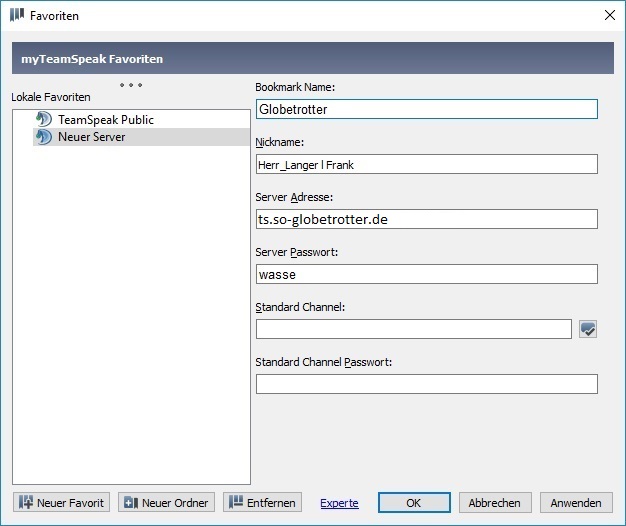Click the TeamSpeak Public server icon
This screenshot has width=626, height=526.
pyautogui.click(x=44, y=119)
